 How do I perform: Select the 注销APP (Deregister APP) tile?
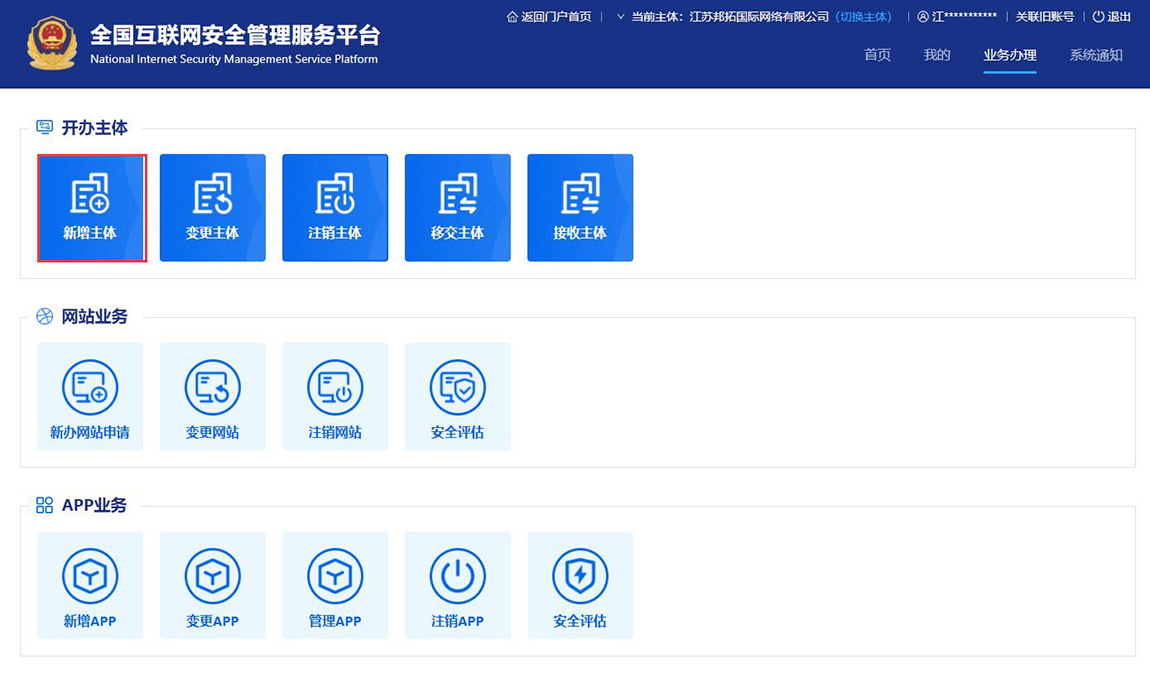click(457, 585)
